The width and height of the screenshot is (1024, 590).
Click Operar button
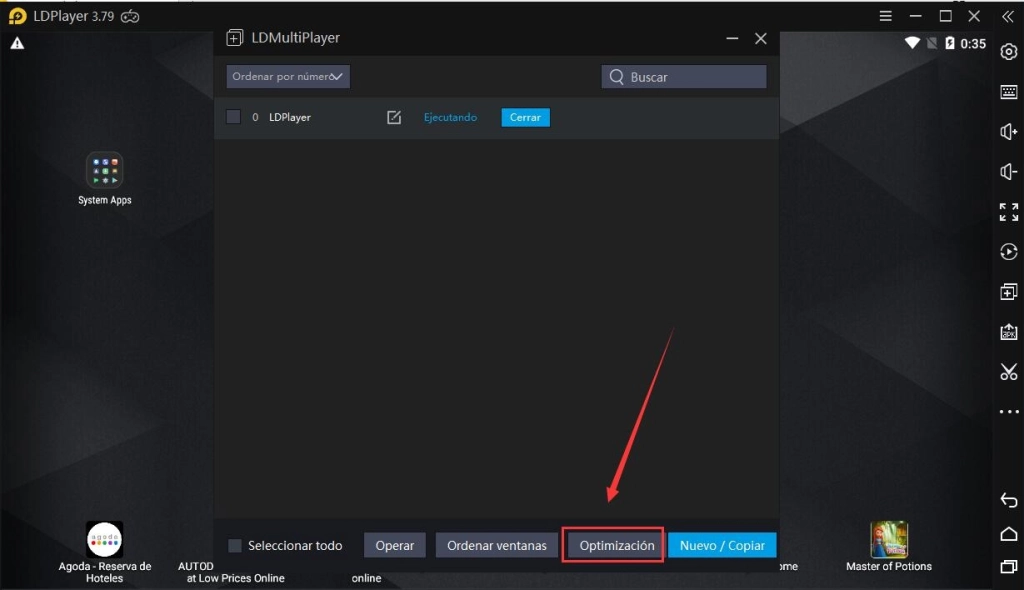pos(394,545)
